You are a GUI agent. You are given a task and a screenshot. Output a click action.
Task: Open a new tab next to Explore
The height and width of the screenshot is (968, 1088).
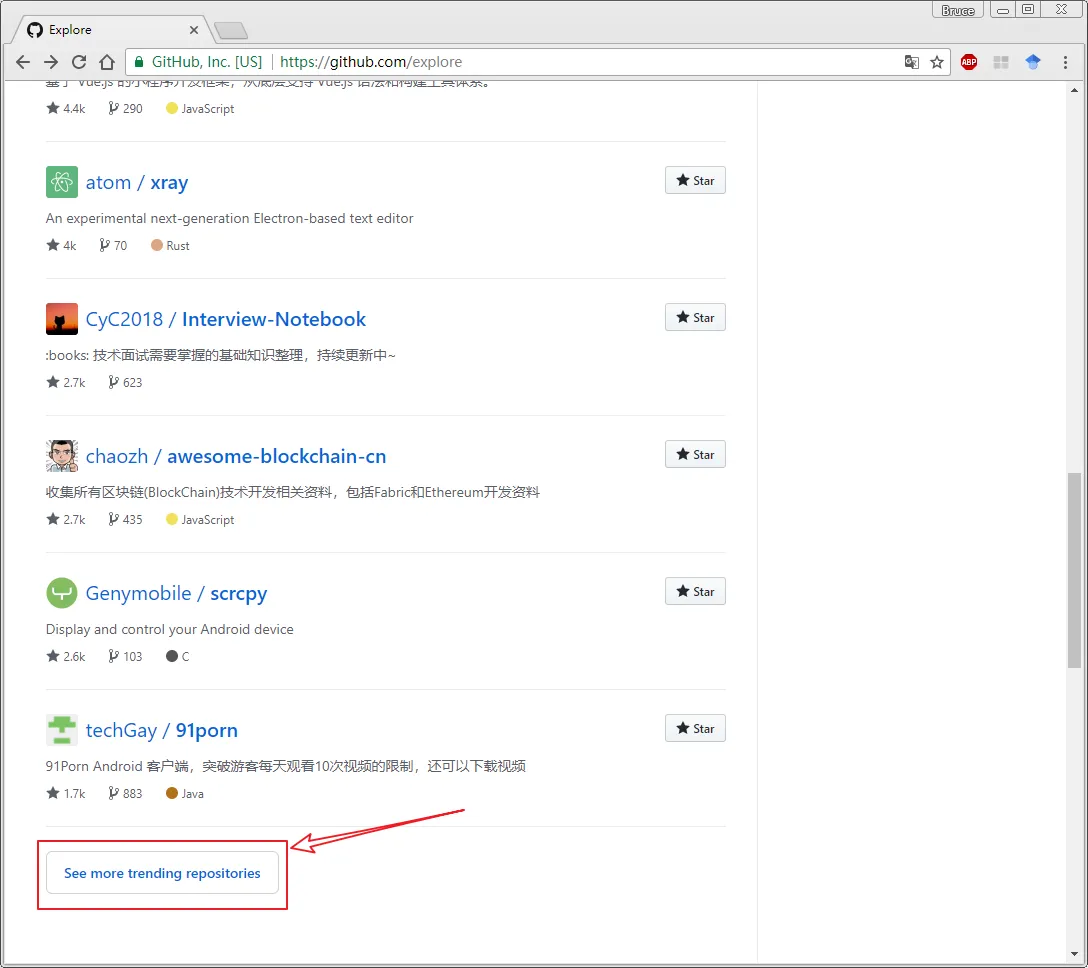[231, 31]
